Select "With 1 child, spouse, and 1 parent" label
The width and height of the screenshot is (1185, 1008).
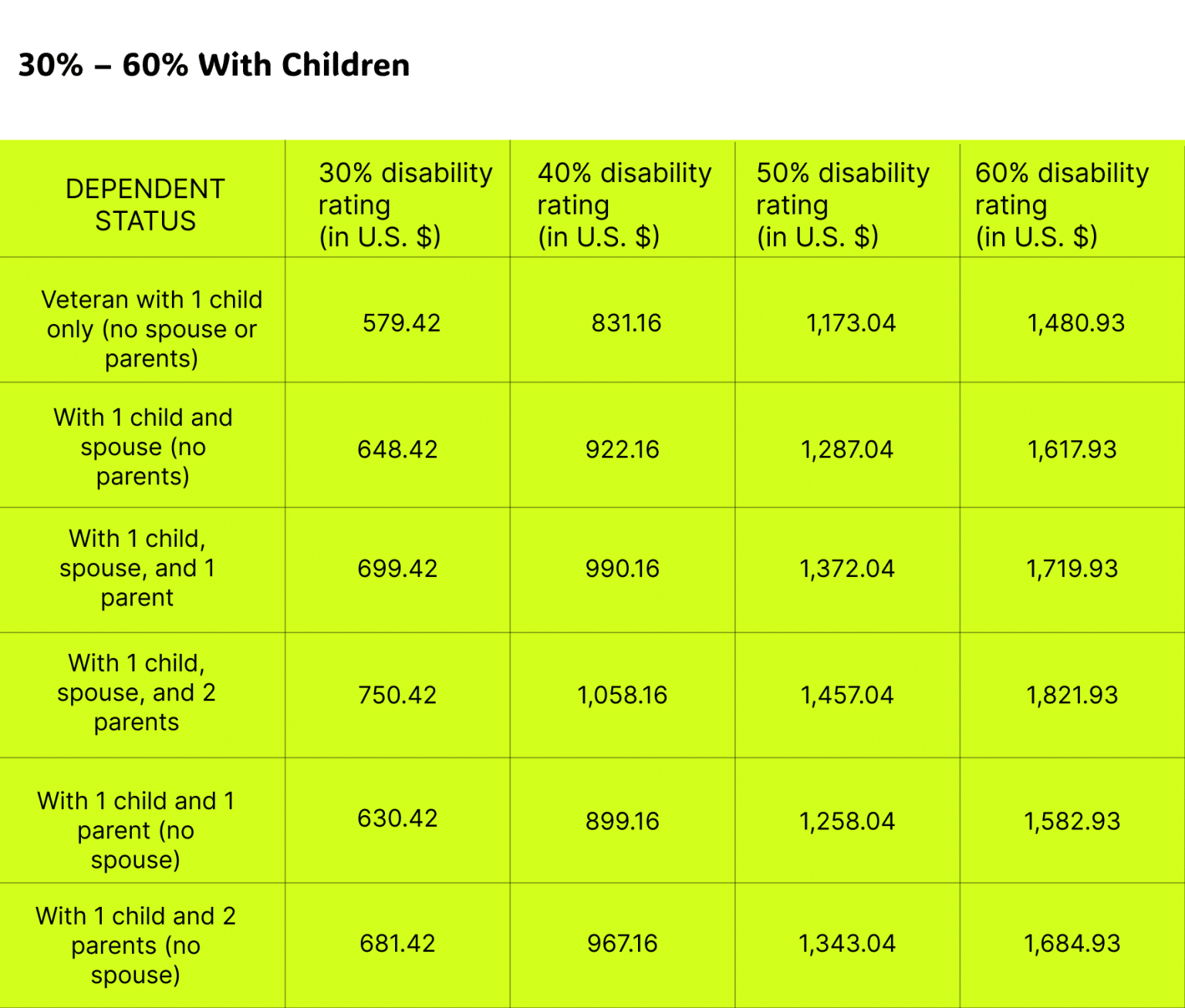(137, 568)
